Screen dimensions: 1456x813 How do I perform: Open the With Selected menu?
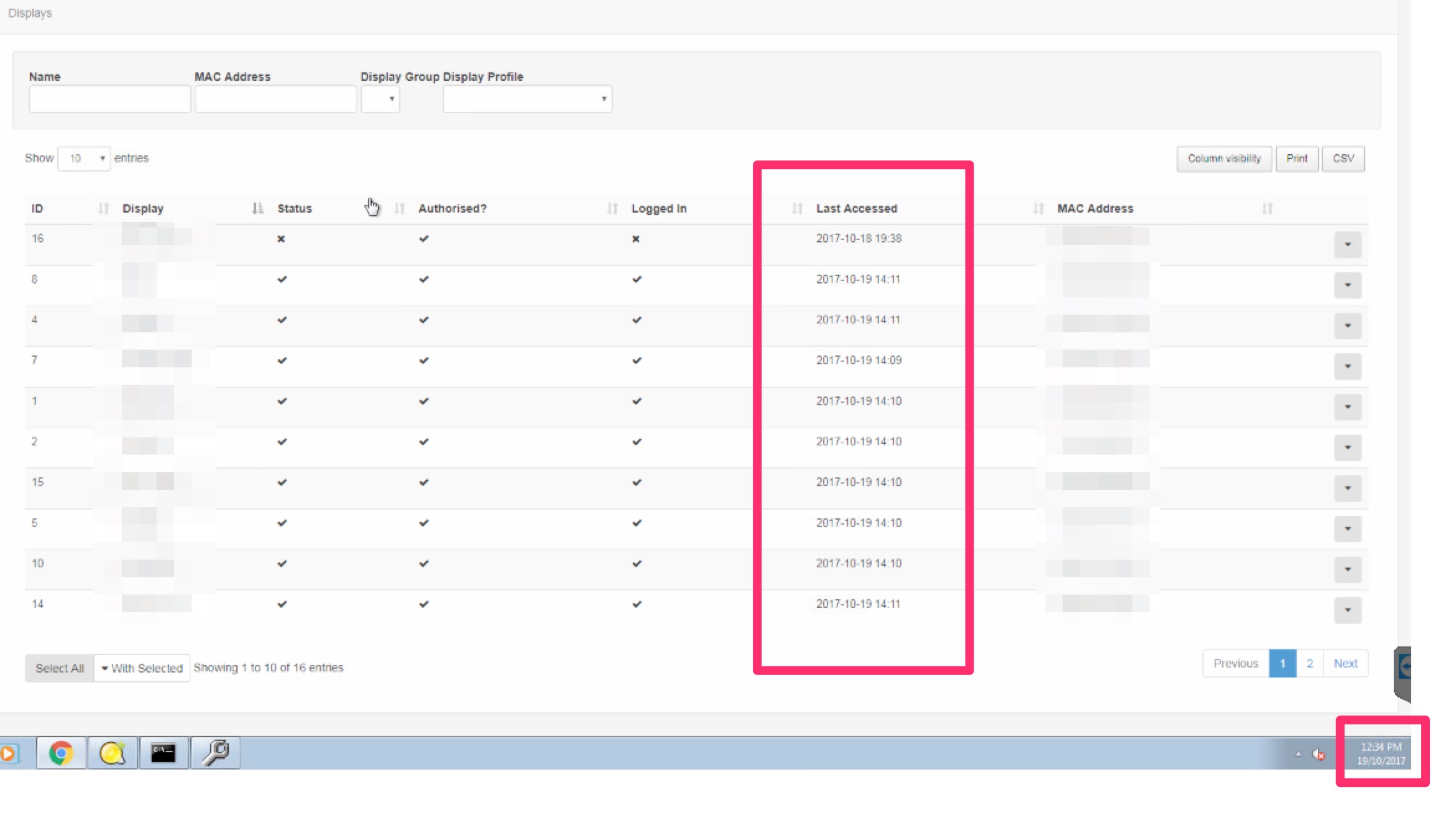[142, 668]
